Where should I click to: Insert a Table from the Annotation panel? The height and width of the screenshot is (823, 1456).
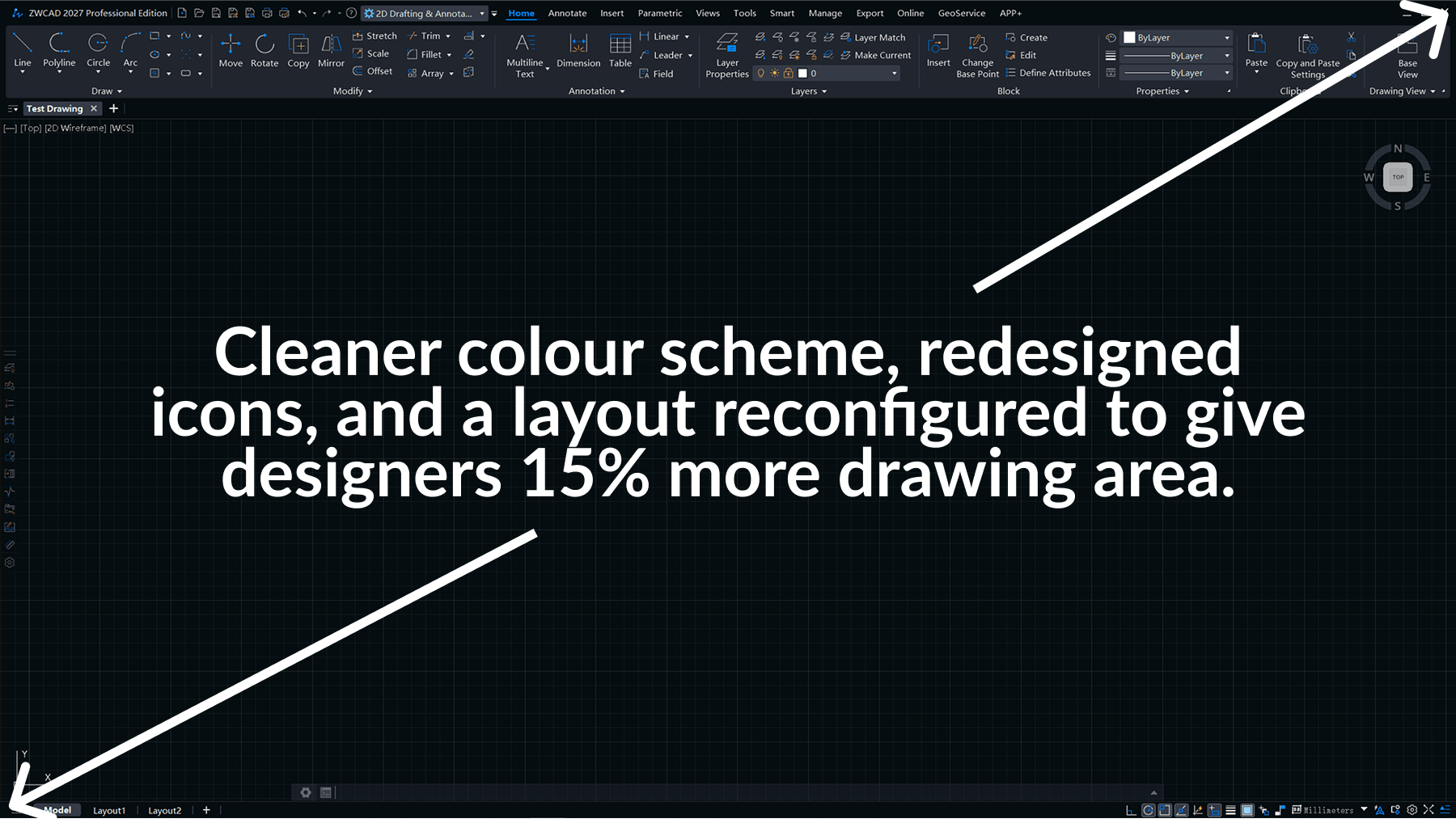(x=620, y=50)
